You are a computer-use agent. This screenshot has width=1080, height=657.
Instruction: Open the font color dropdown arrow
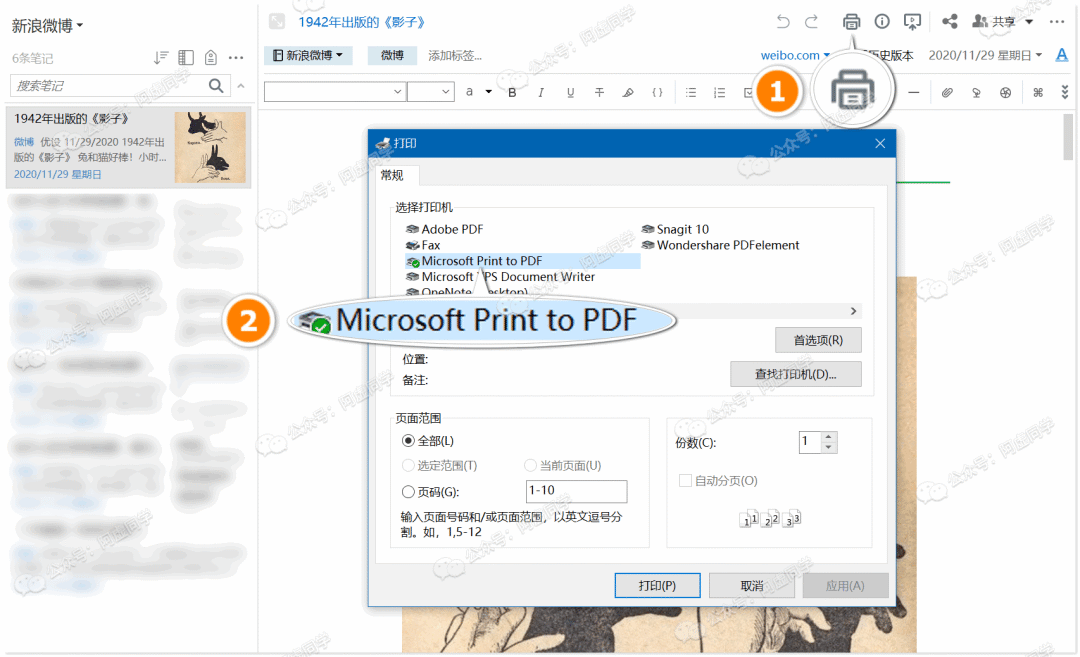tap(488, 92)
